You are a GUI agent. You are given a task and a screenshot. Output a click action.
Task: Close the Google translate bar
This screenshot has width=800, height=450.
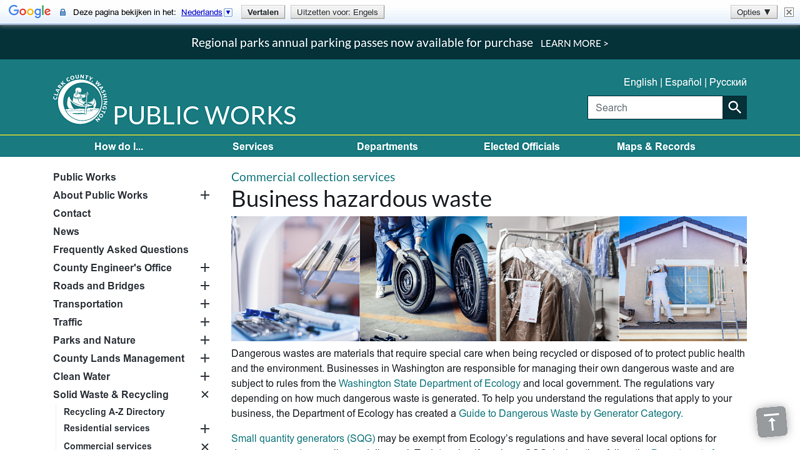coord(789,12)
